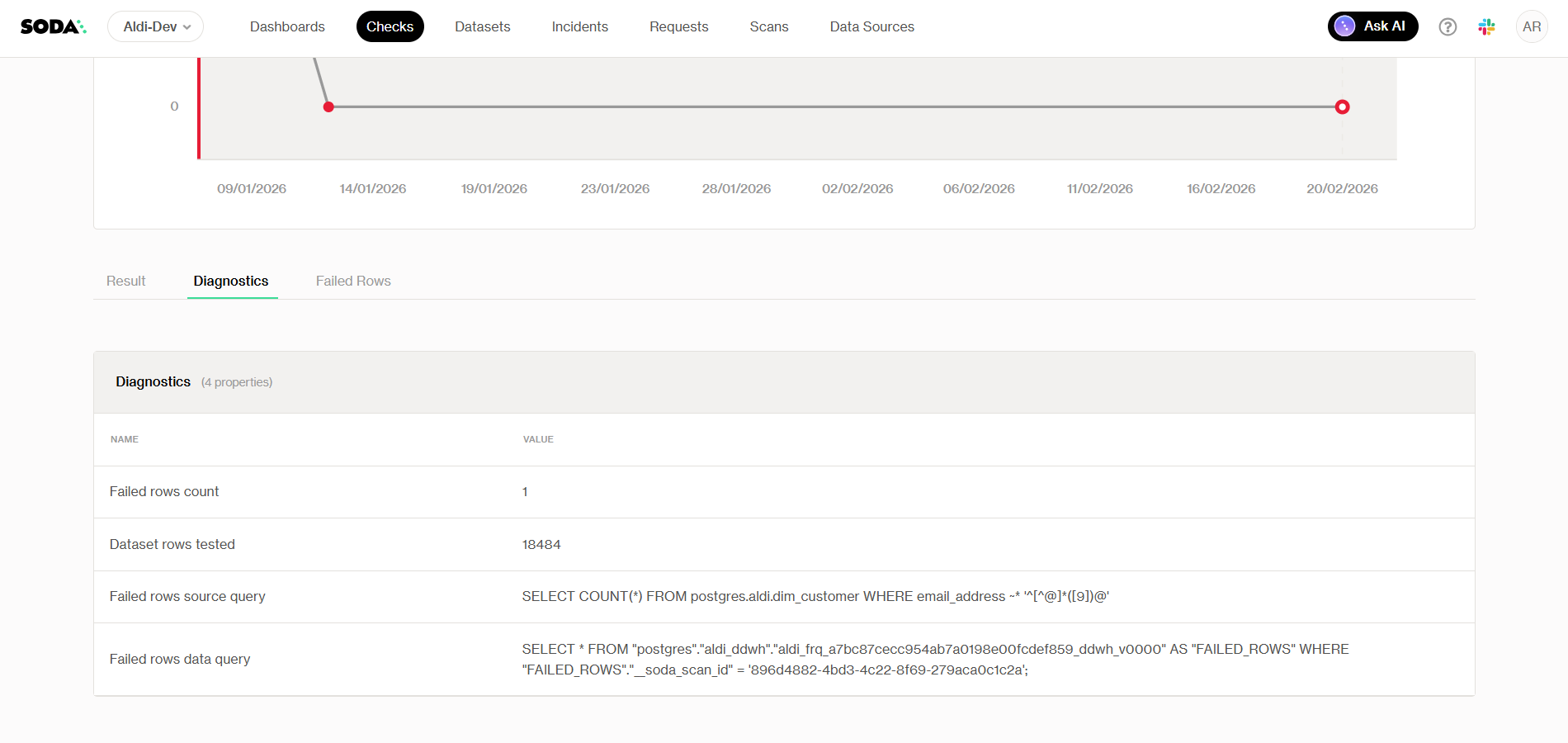
Task: Select the Checks navigation item
Action: pyautogui.click(x=390, y=26)
